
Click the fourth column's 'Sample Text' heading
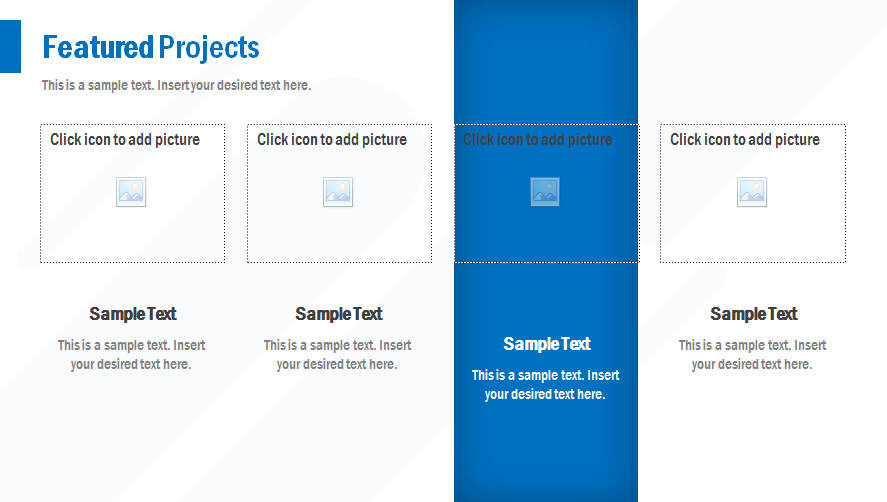point(754,314)
